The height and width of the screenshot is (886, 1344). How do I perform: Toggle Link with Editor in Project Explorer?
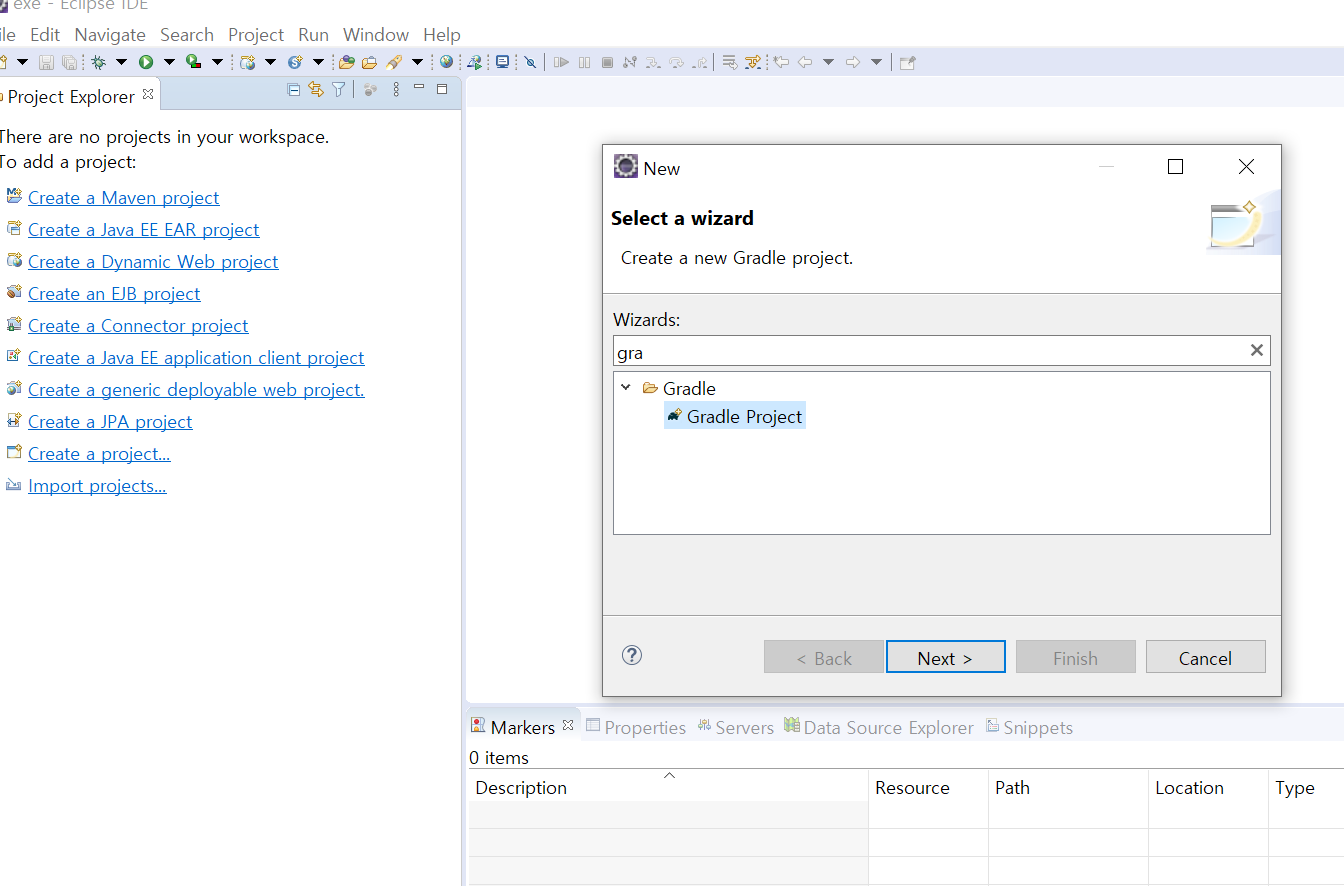coord(316,89)
